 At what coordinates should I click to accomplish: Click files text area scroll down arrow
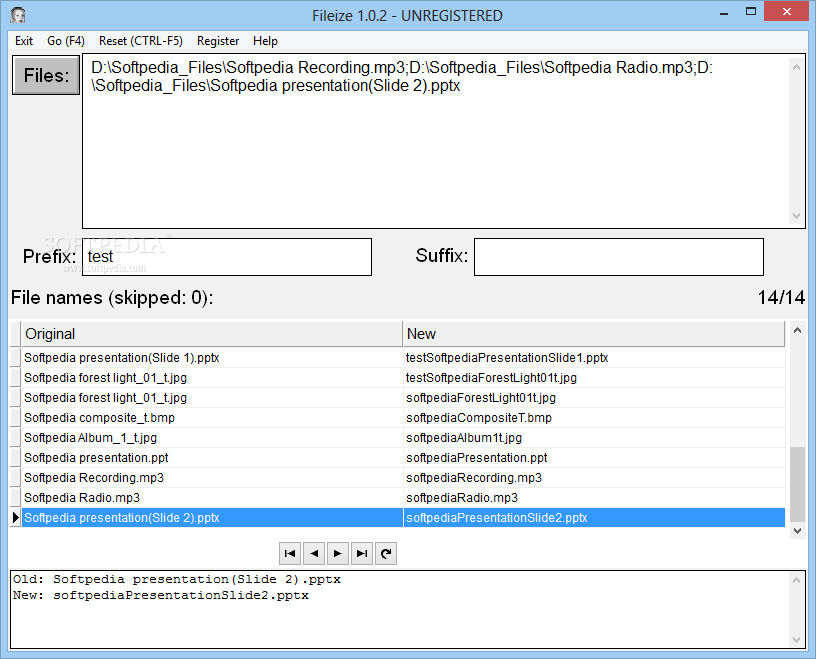coord(796,216)
